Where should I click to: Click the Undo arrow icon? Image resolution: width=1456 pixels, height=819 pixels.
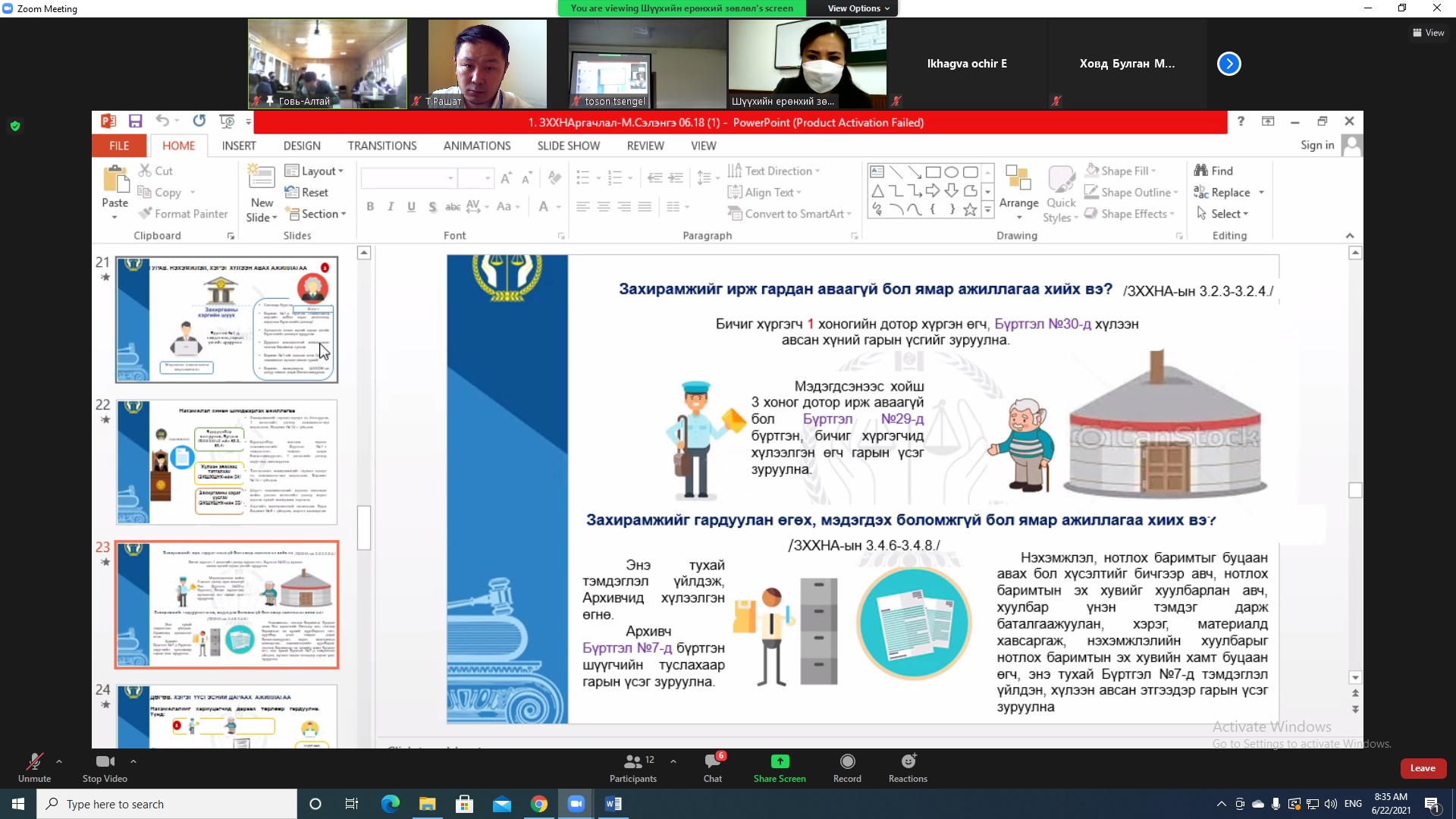click(x=162, y=121)
